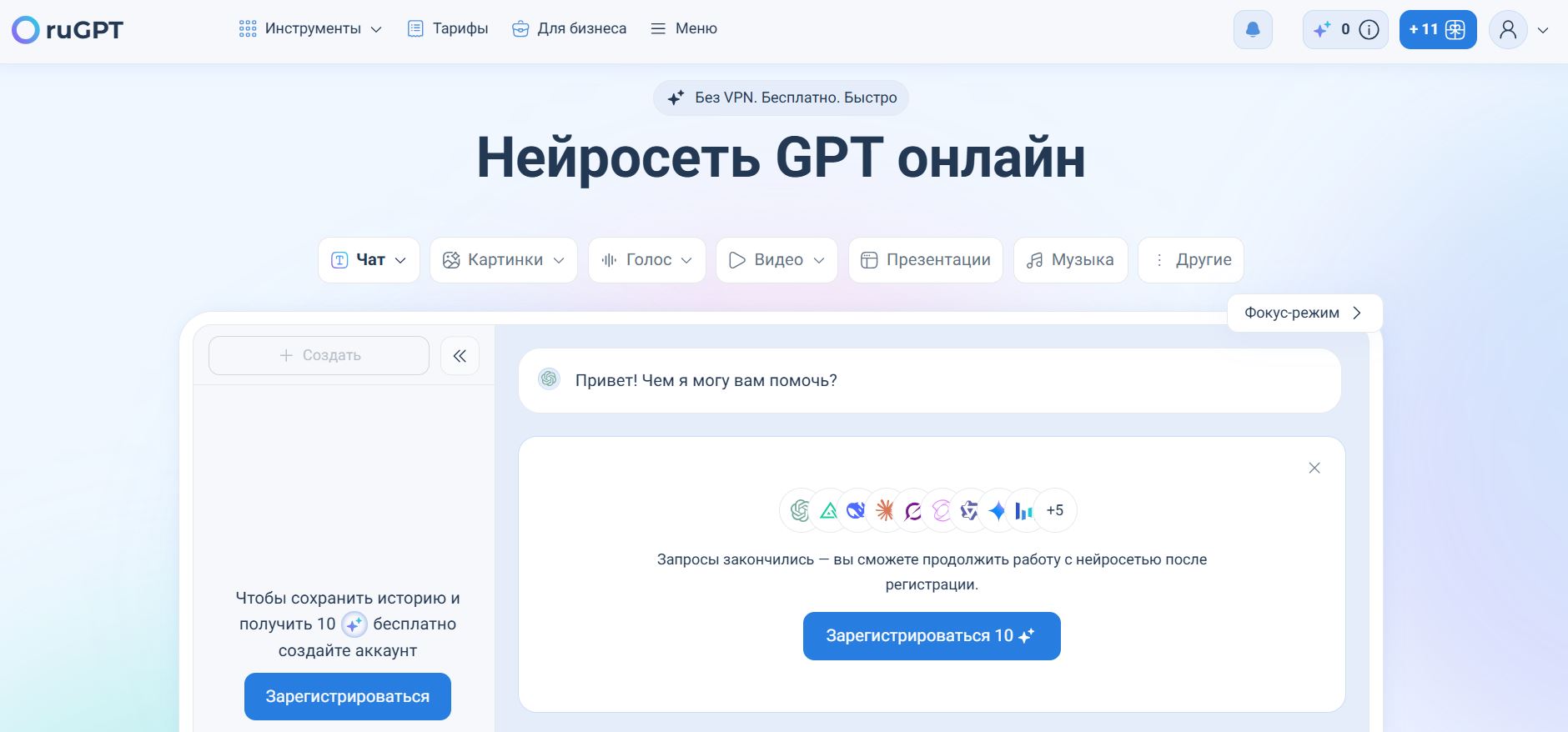Click the Чтобы сохранить историю sidebar text
This screenshot has height=732, width=1568.
pyautogui.click(x=348, y=624)
